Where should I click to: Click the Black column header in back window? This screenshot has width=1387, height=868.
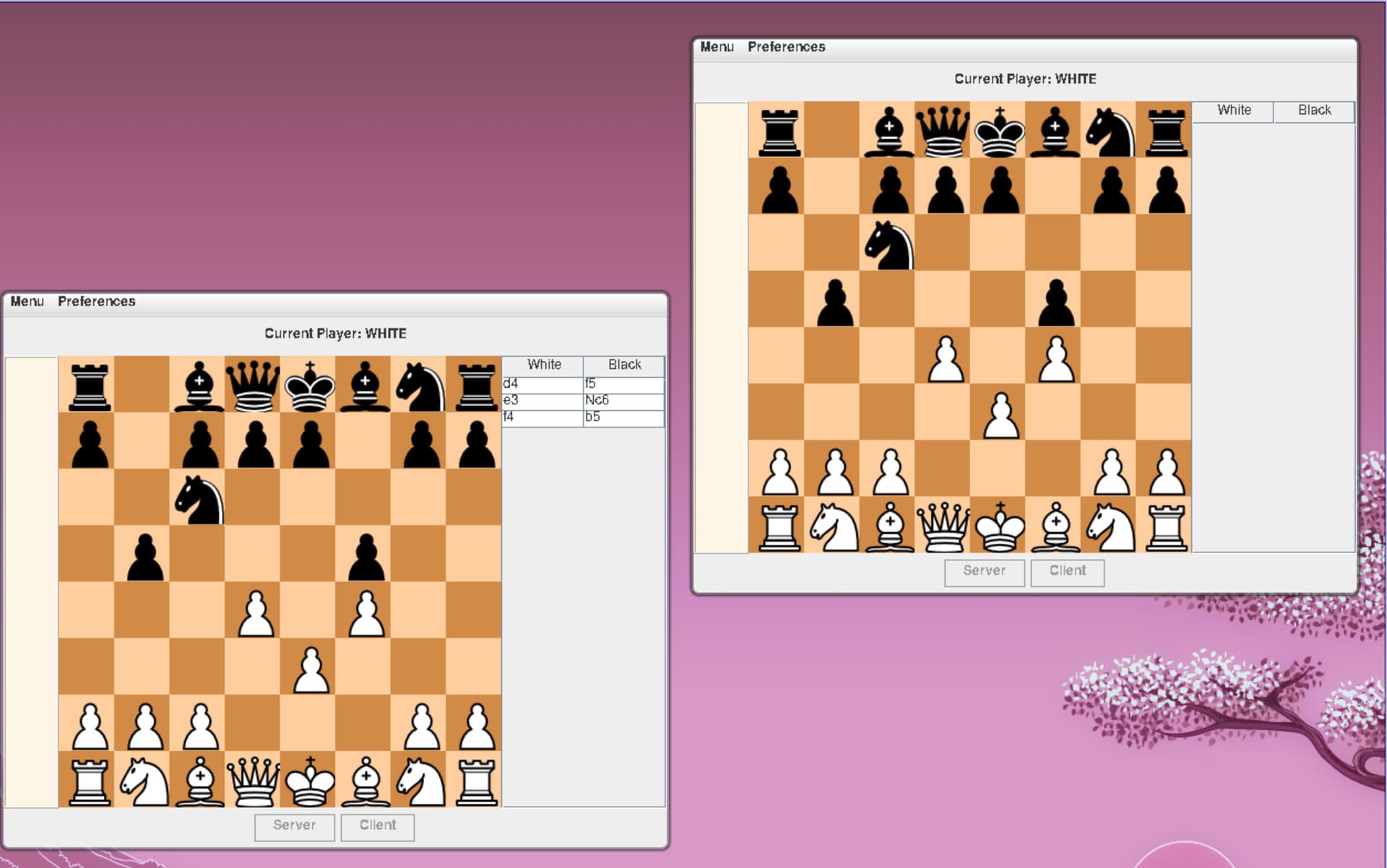pos(1313,110)
